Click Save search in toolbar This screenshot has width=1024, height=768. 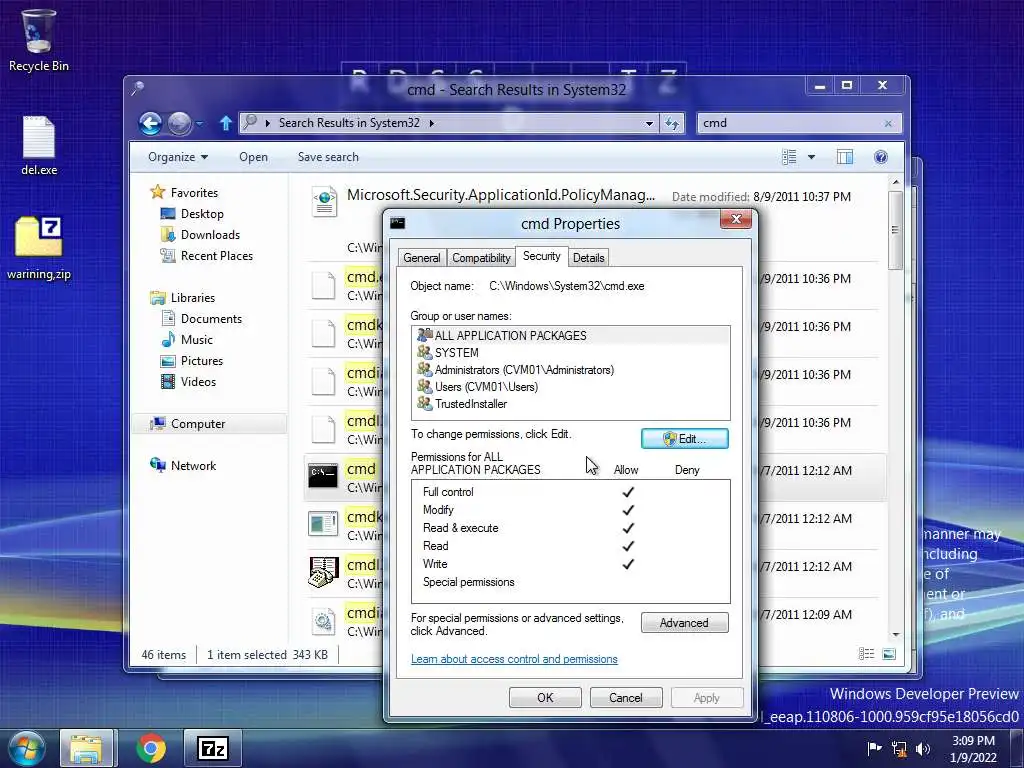[328, 157]
